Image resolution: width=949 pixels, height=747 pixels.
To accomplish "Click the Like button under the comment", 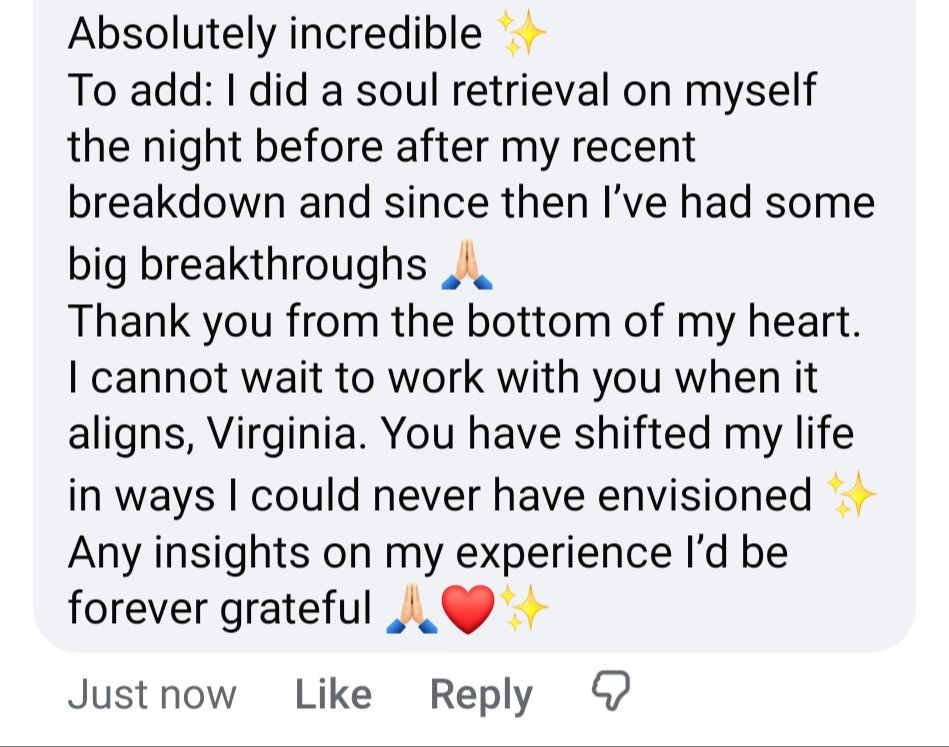I will click(x=333, y=695).
